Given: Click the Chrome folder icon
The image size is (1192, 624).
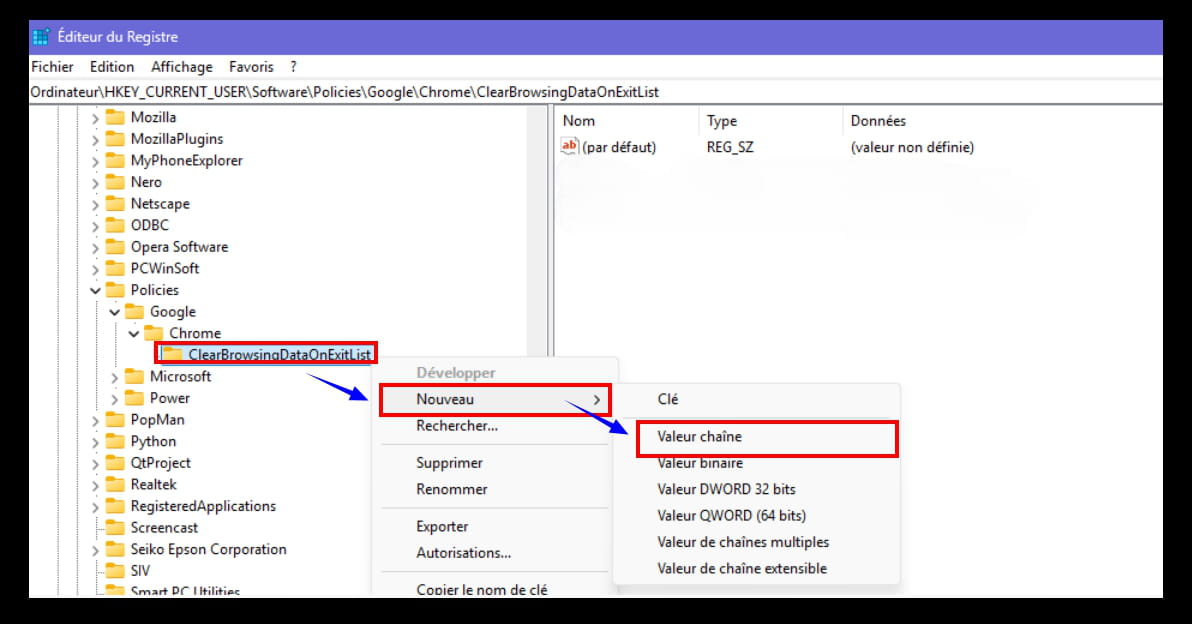Looking at the screenshot, I should coord(154,333).
